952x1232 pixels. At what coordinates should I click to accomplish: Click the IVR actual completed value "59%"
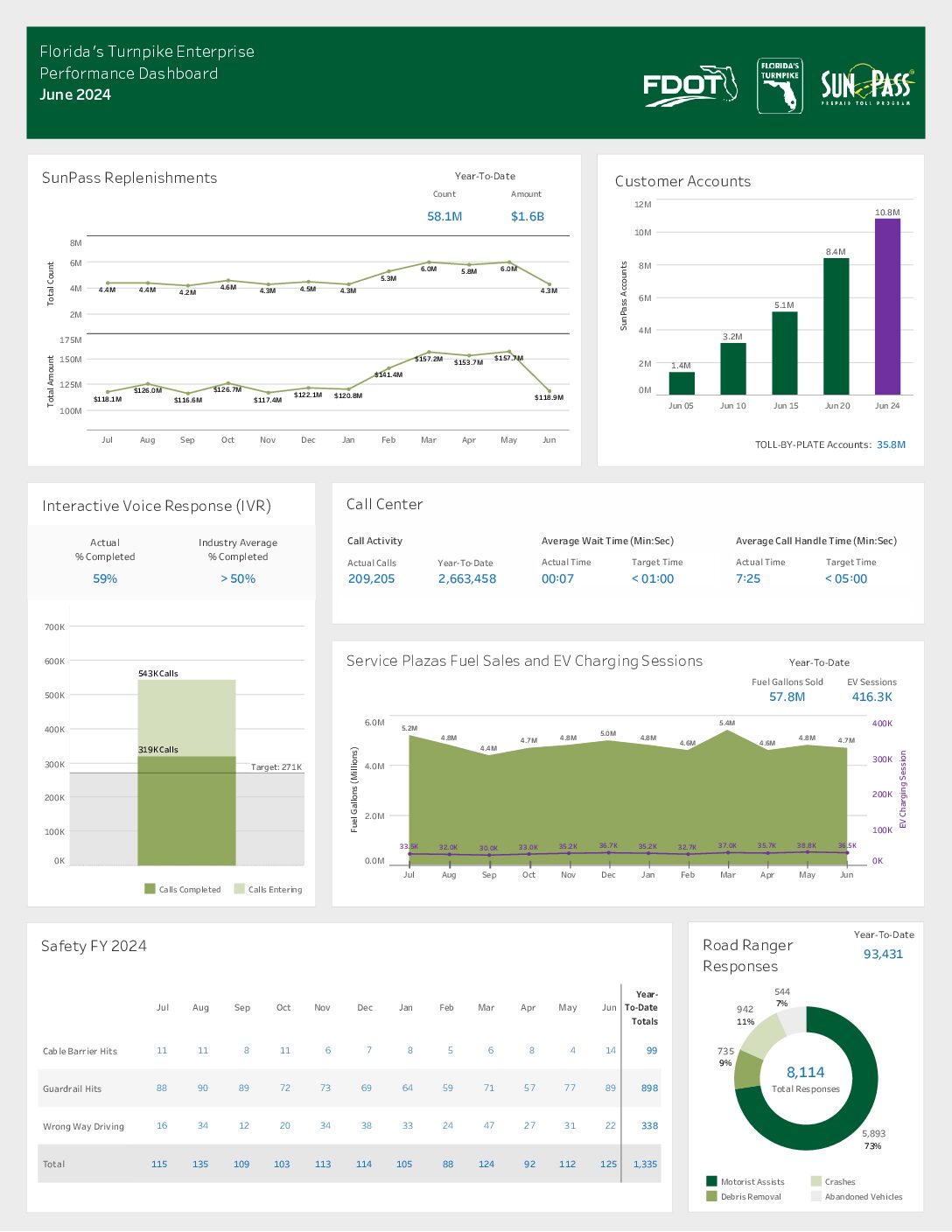pos(105,578)
